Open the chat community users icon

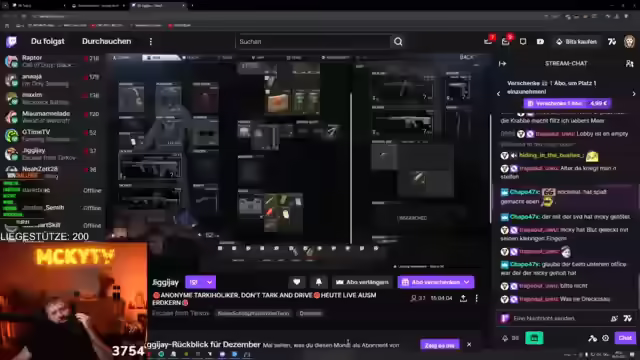coord(629,64)
